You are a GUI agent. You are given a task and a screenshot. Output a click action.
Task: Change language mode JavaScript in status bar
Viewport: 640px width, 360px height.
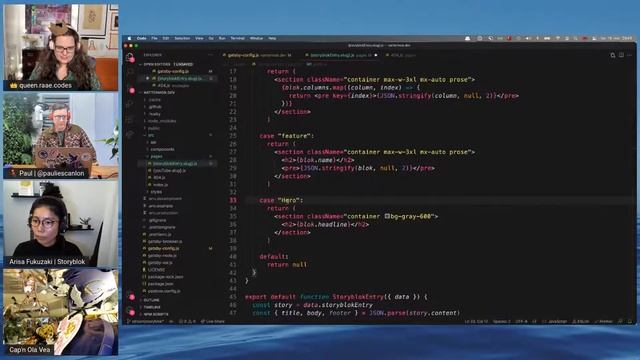(x=557, y=322)
